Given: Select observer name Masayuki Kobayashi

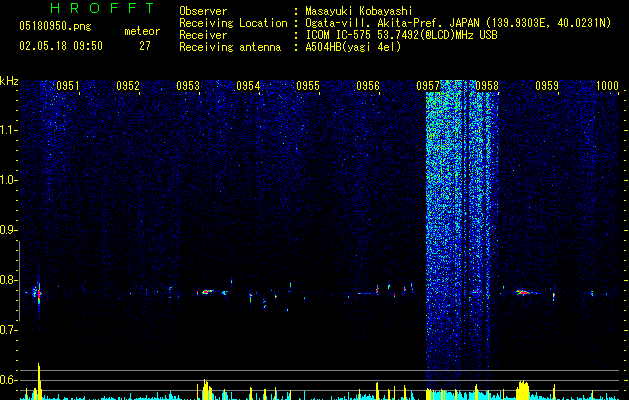Looking at the screenshot, I should pos(359,11).
